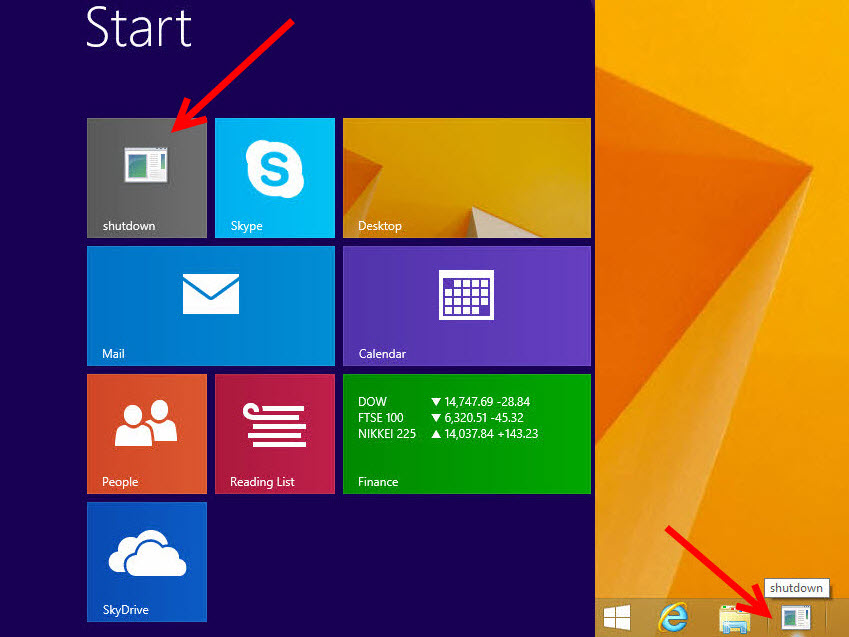Open the Reading List tile
Screen dimensions: 849x637
coord(274,433)
